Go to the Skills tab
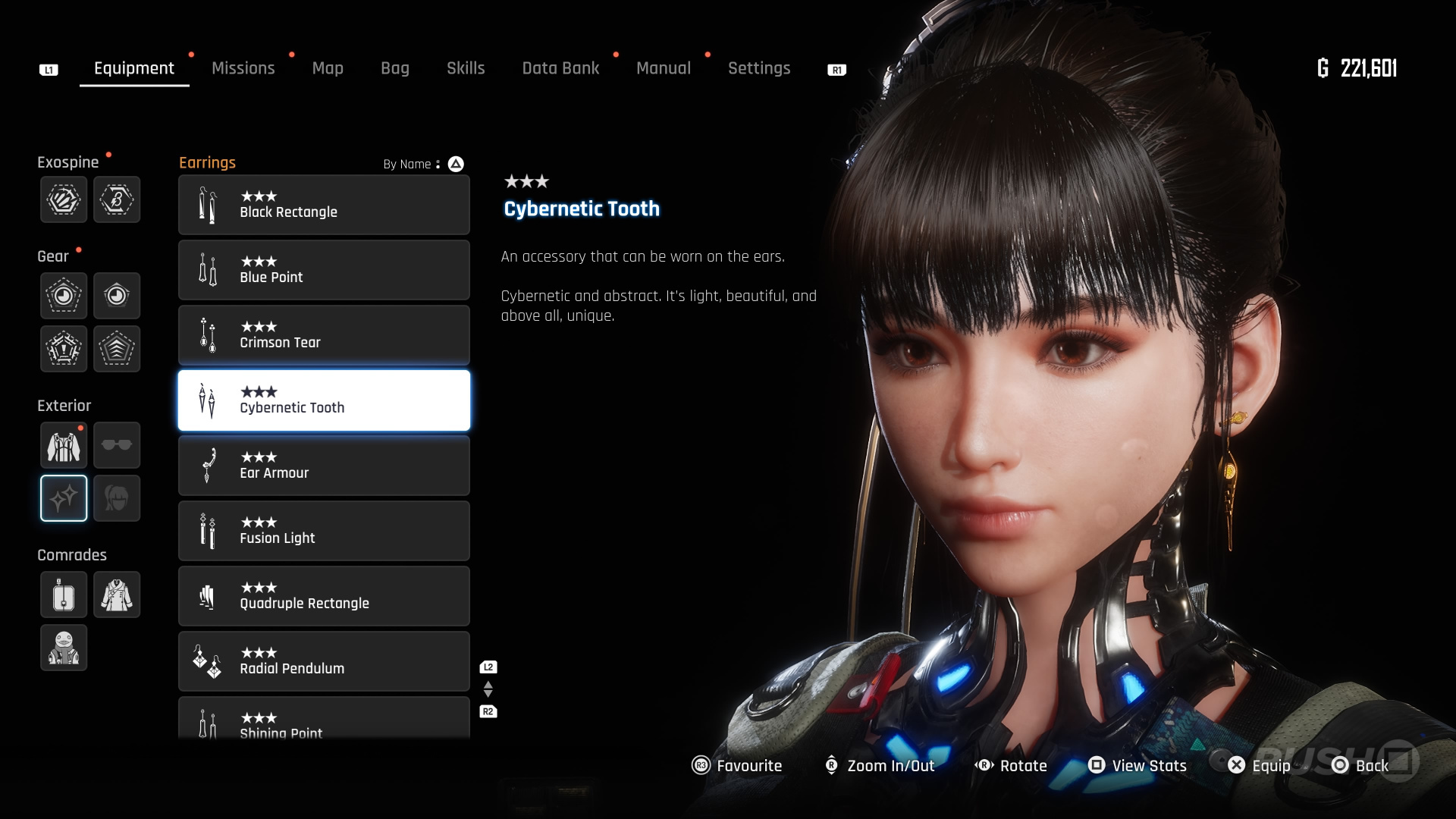This screenshot has width=1456, height=819. coord(465,68)
